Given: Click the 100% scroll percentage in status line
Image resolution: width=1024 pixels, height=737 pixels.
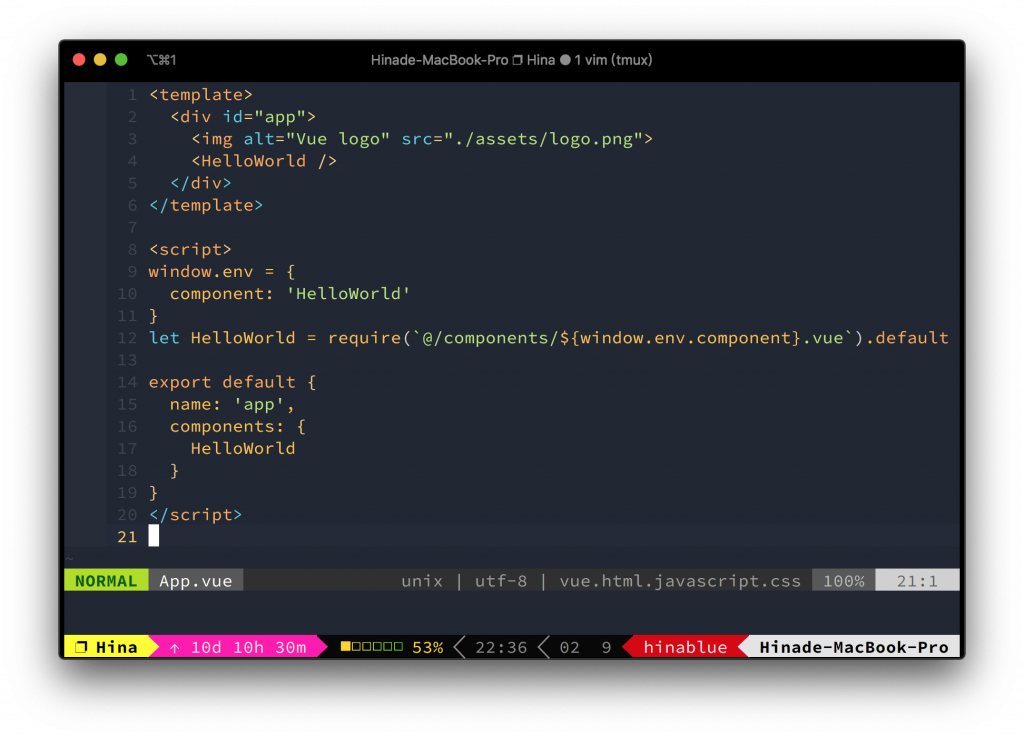Looking at the screenshot, I should click(x=843, y=580).
